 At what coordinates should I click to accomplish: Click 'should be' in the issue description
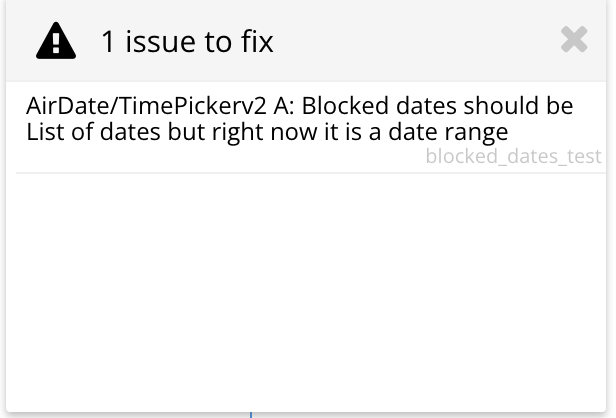(x=518, y=106)
